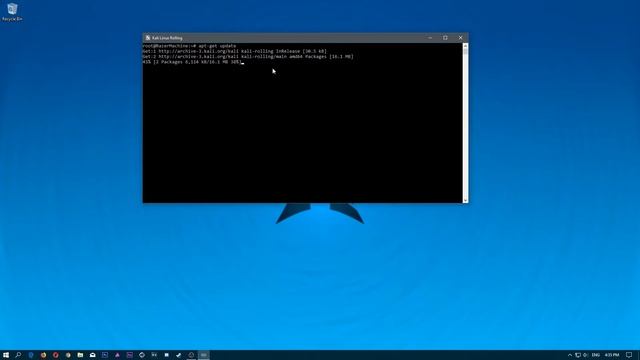The image size is (640, 360).
Task: Click the terminal scrollbar down arrow
Action: (465, 200)
